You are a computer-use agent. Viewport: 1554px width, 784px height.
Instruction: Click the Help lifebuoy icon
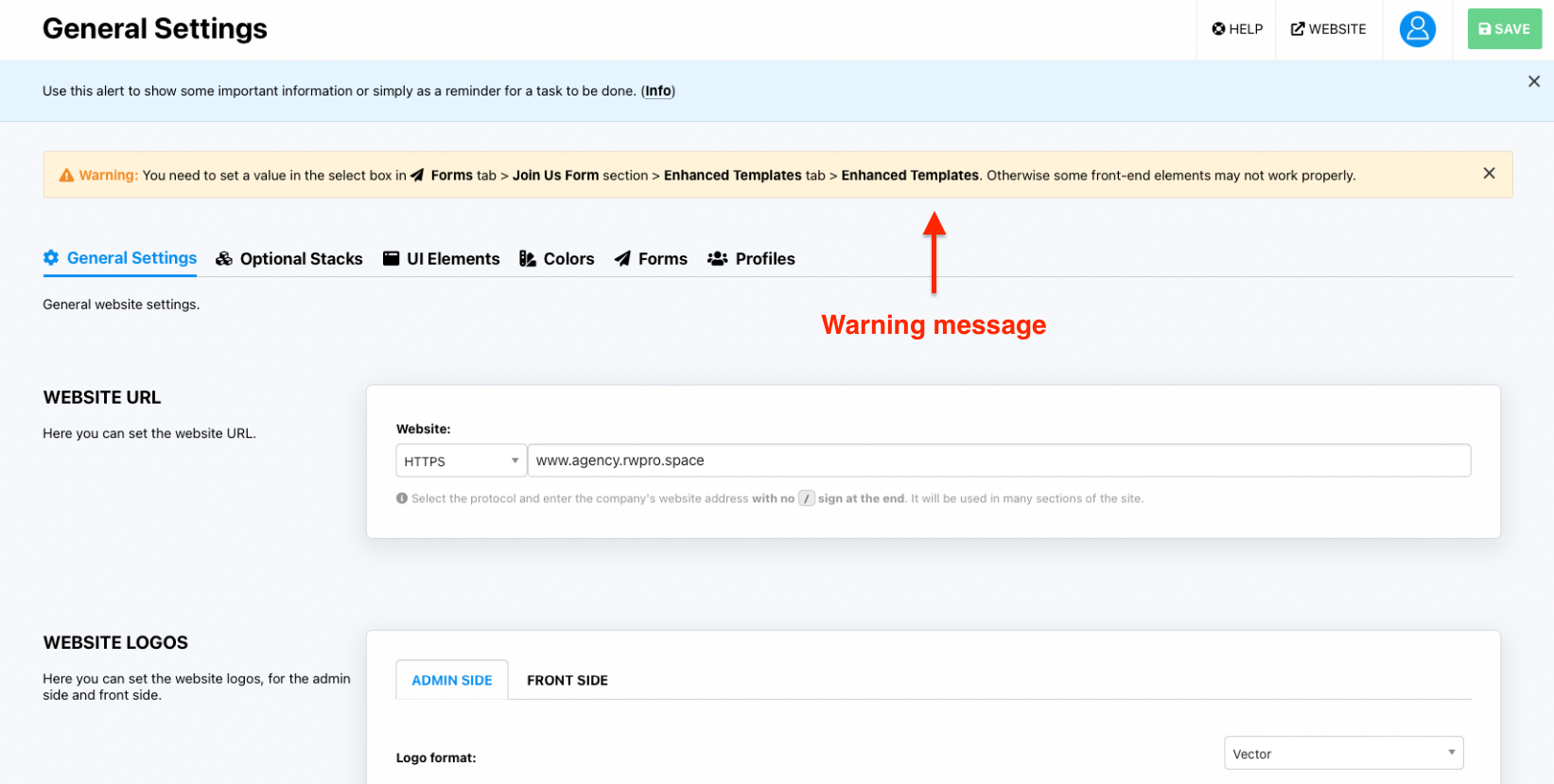(1218, 29)
